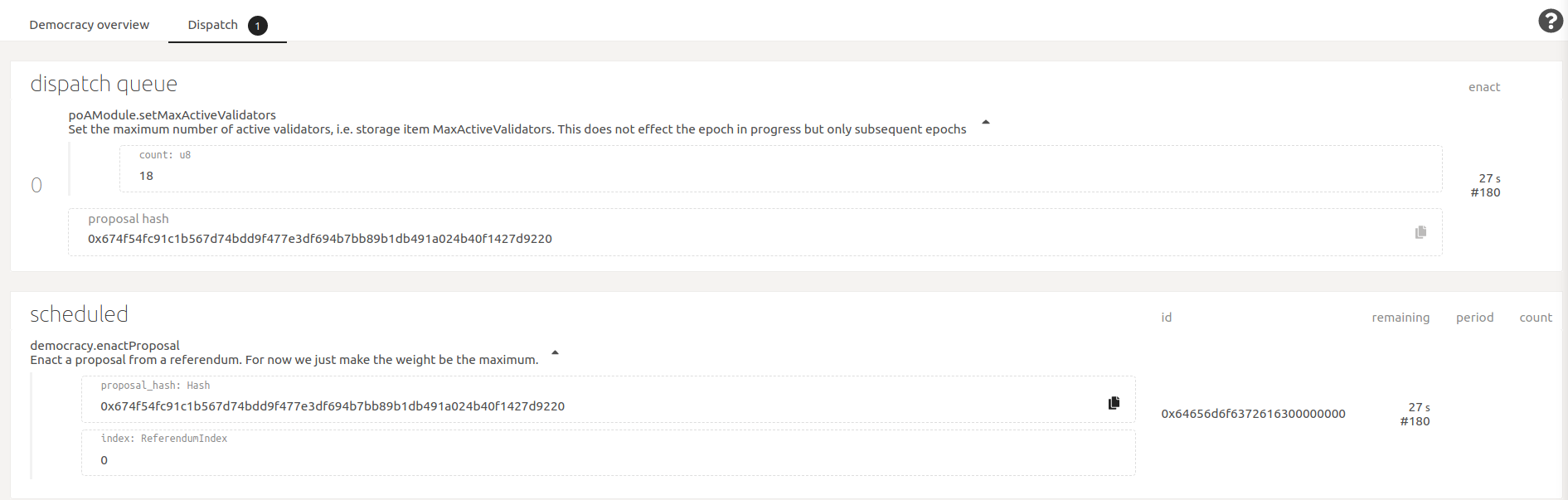Click block #180 in the enact column
1568x500 pixels.
pyautogui.click(x=1485, y=192)
